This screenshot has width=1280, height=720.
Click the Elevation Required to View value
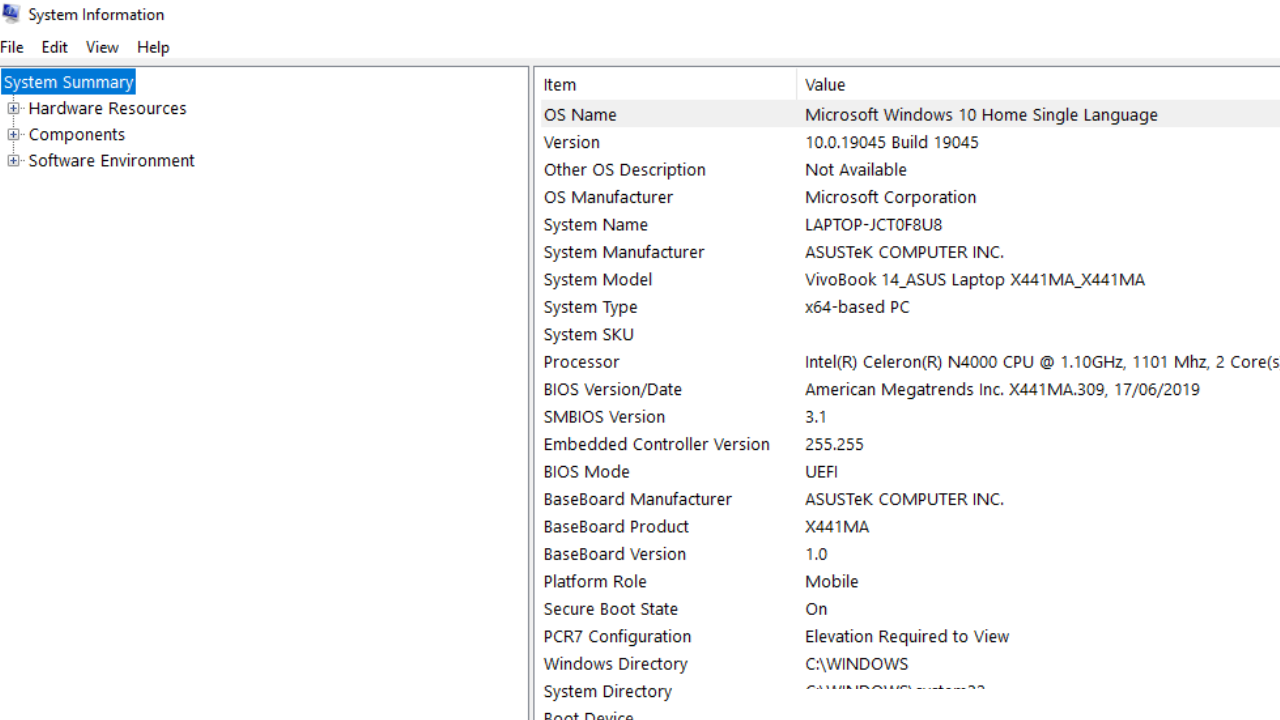point(907,637)
